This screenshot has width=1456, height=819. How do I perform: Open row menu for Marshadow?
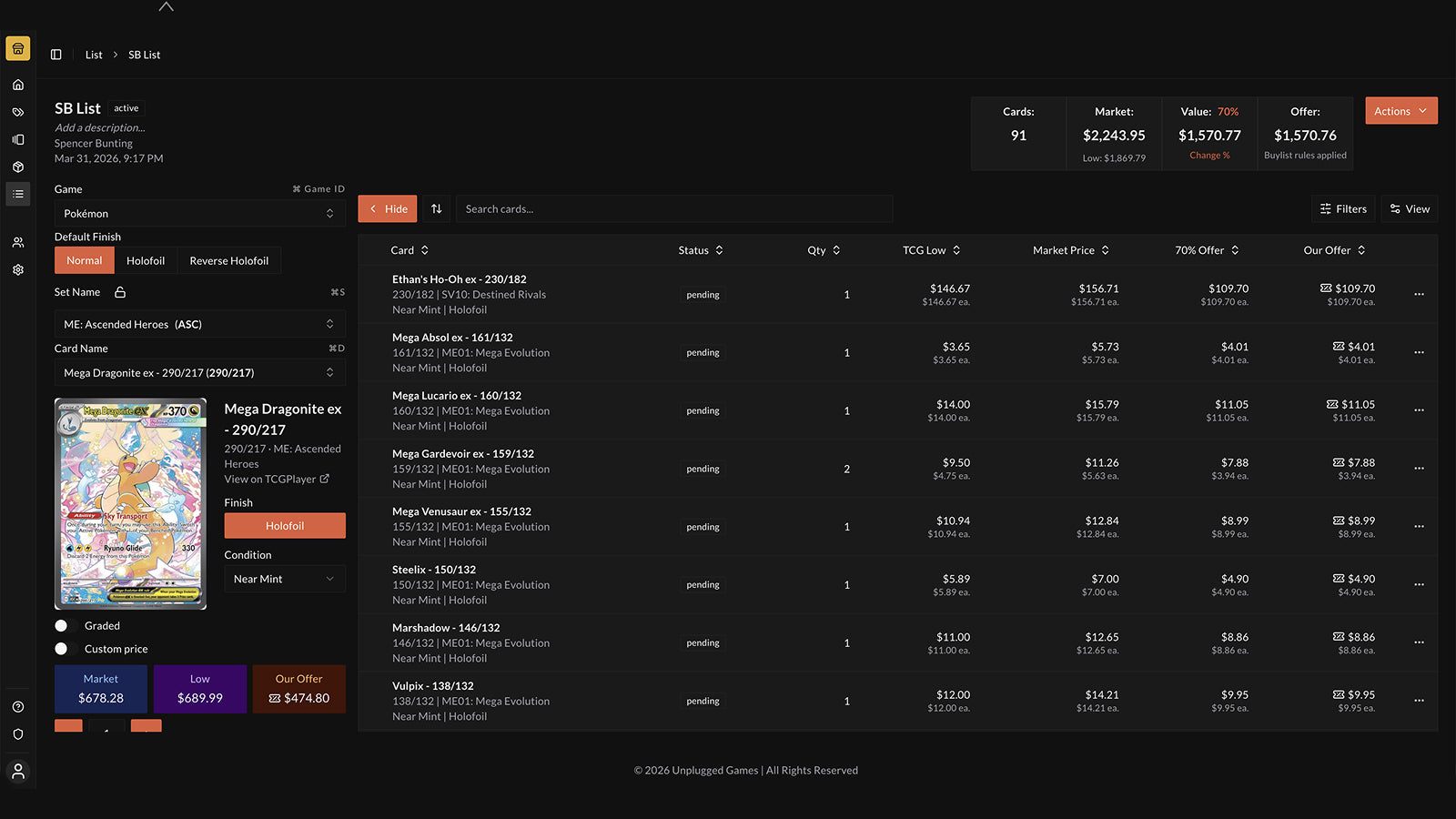tap(1419, 642)
